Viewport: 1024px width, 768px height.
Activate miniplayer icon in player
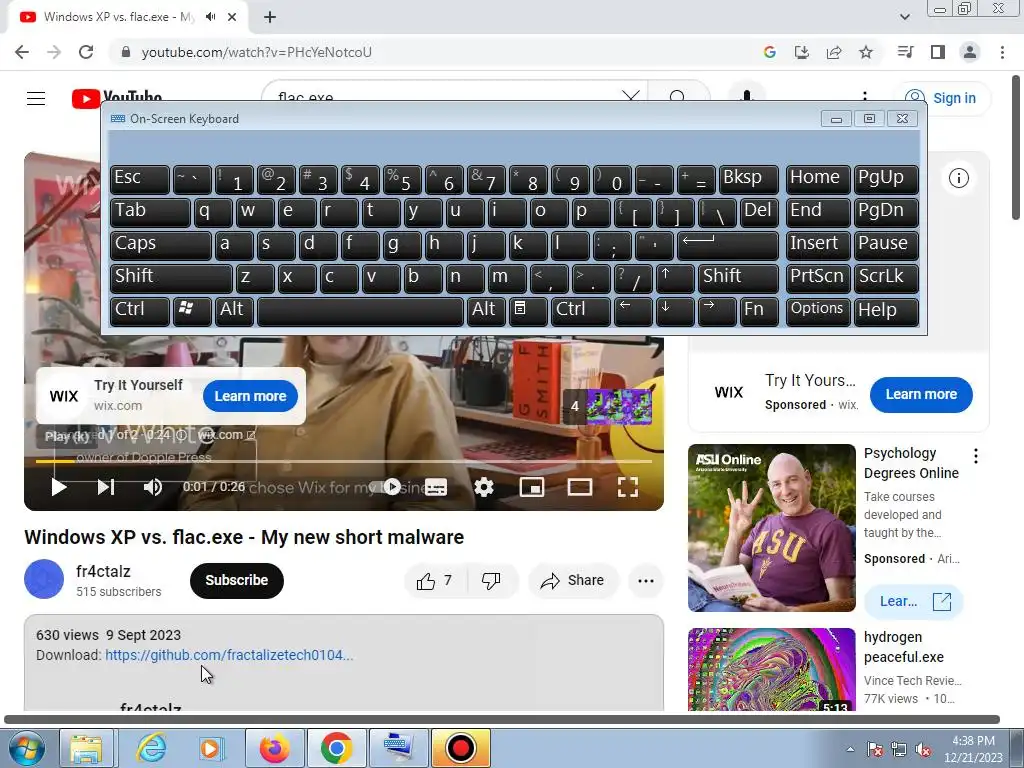[x=532, y=487]
